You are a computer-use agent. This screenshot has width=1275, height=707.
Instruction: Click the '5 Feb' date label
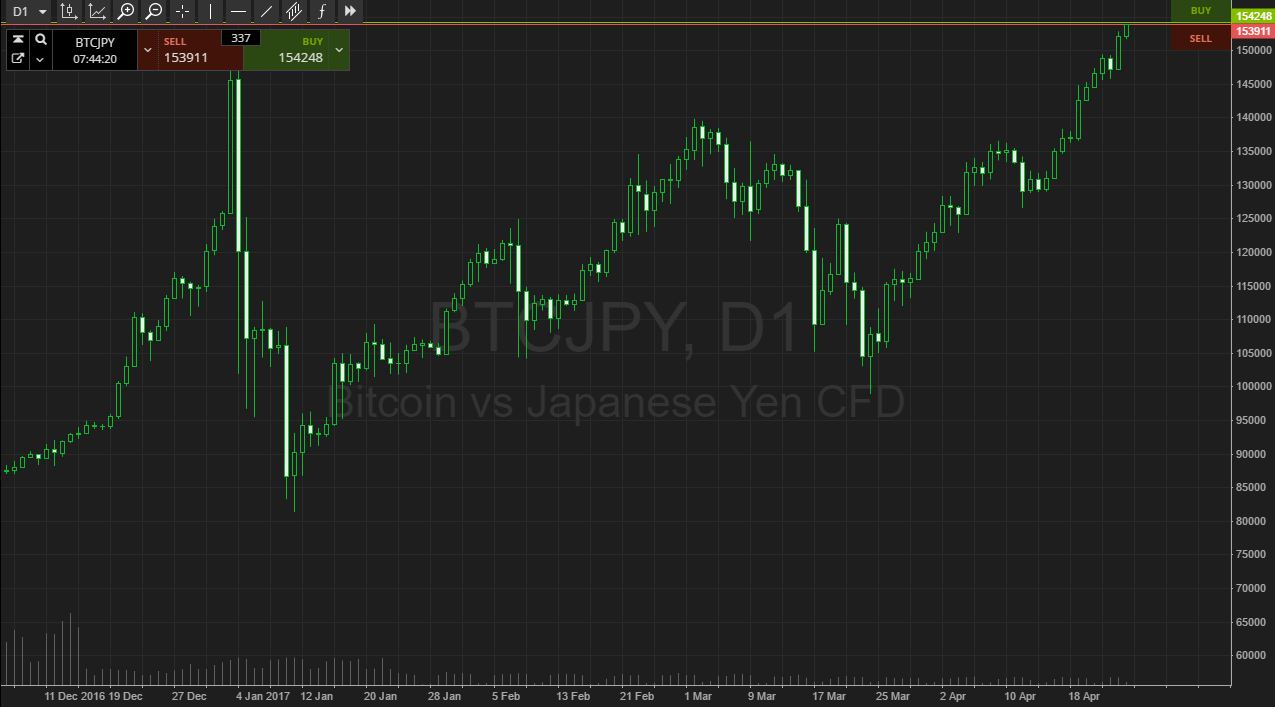click(505, 696)
